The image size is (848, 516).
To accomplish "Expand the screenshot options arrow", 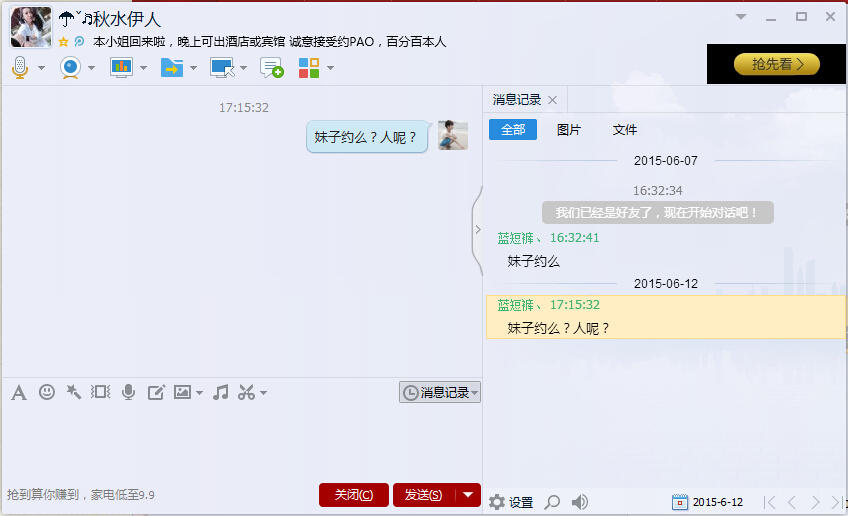I will [263, 393].
